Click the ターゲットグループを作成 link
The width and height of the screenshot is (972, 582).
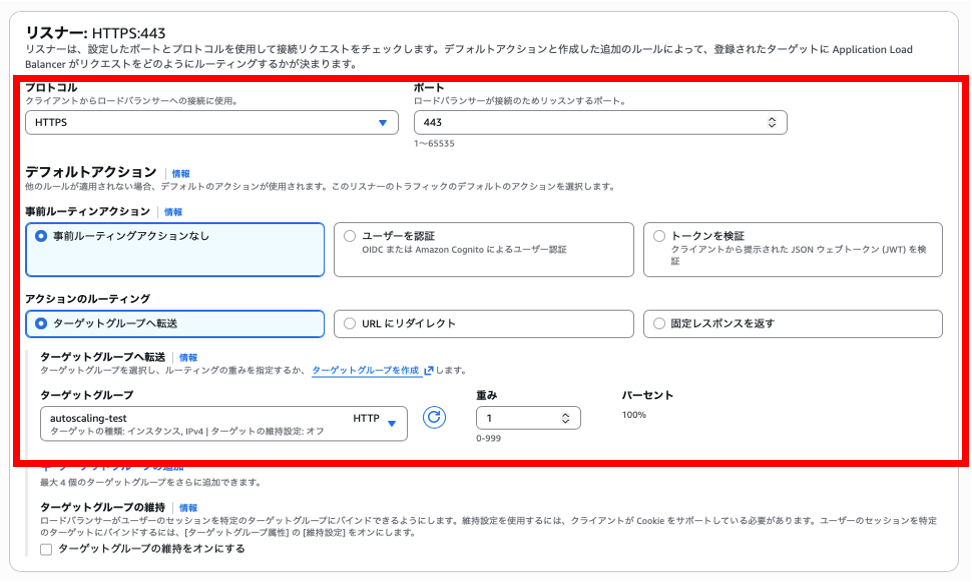365,370
